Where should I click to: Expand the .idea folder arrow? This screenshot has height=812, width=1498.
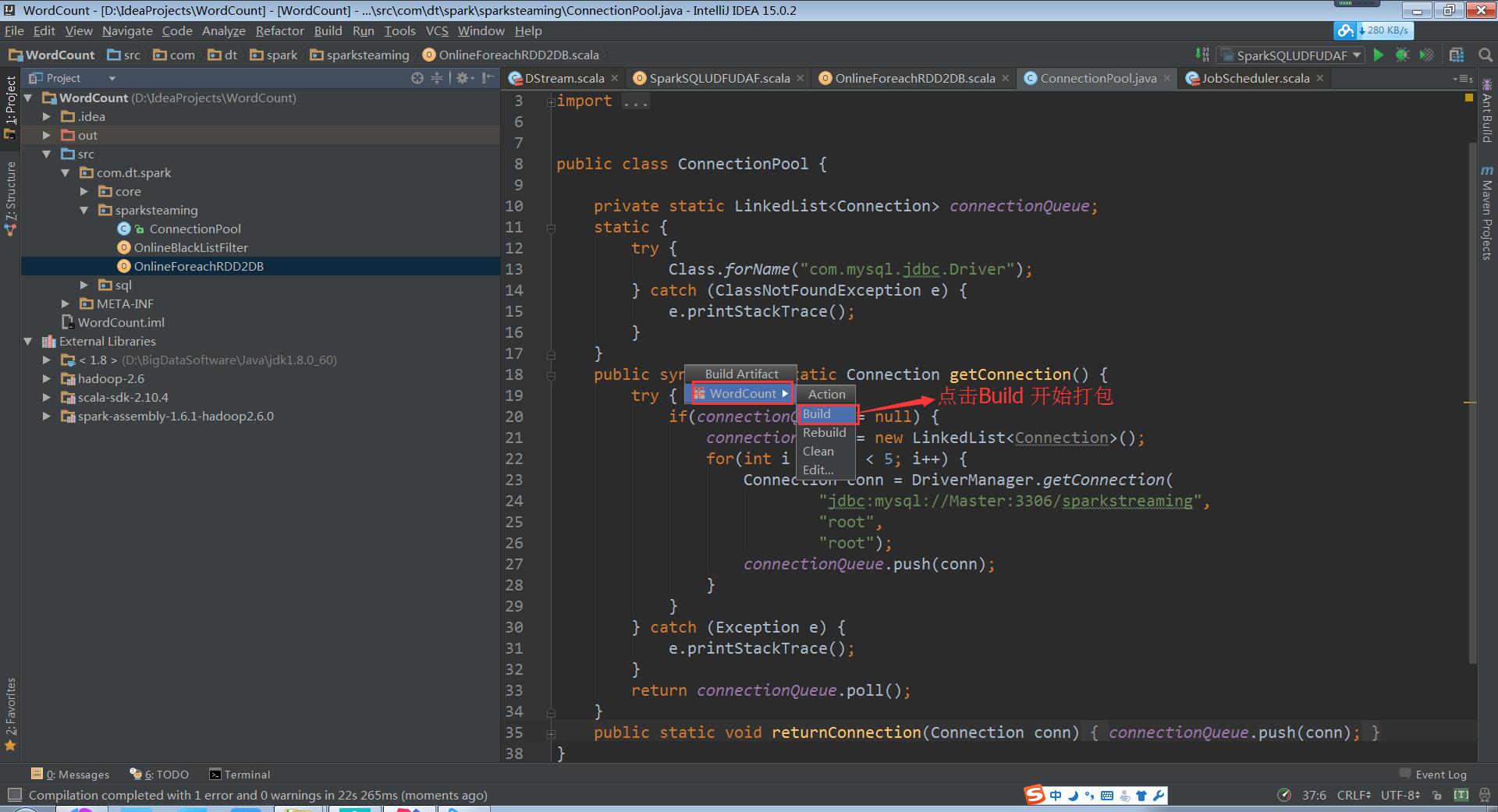pos(47,116)
